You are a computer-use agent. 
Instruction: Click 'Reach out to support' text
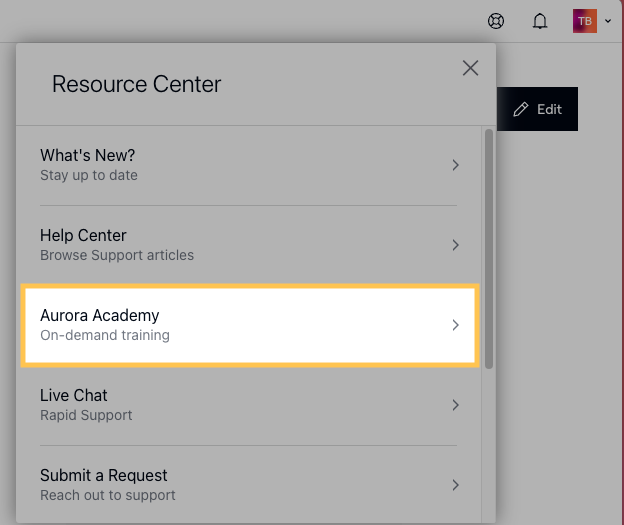pos(108,495)
